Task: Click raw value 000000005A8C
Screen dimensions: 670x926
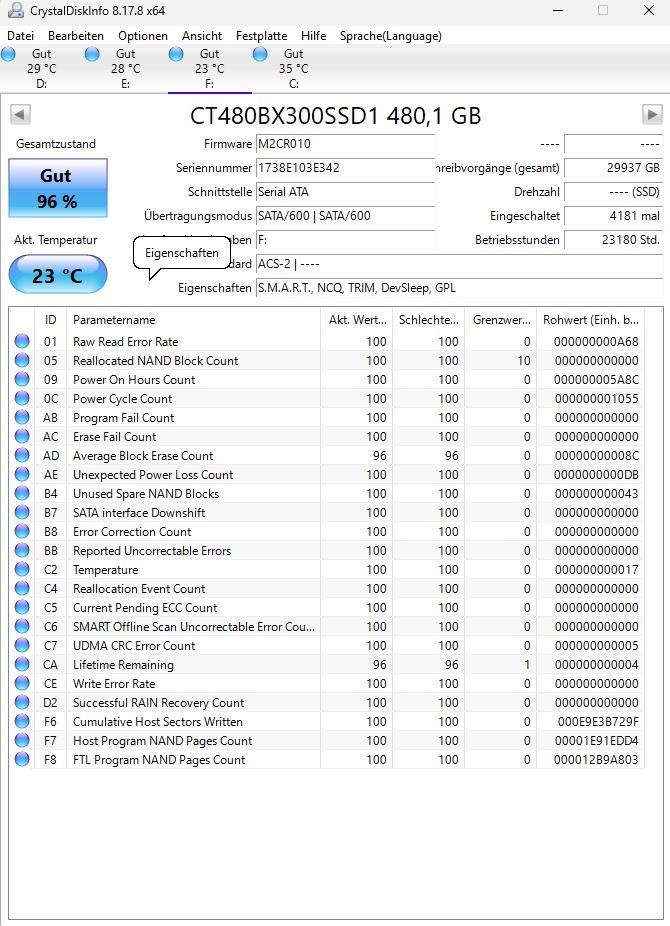Action: tap(596, 380)
